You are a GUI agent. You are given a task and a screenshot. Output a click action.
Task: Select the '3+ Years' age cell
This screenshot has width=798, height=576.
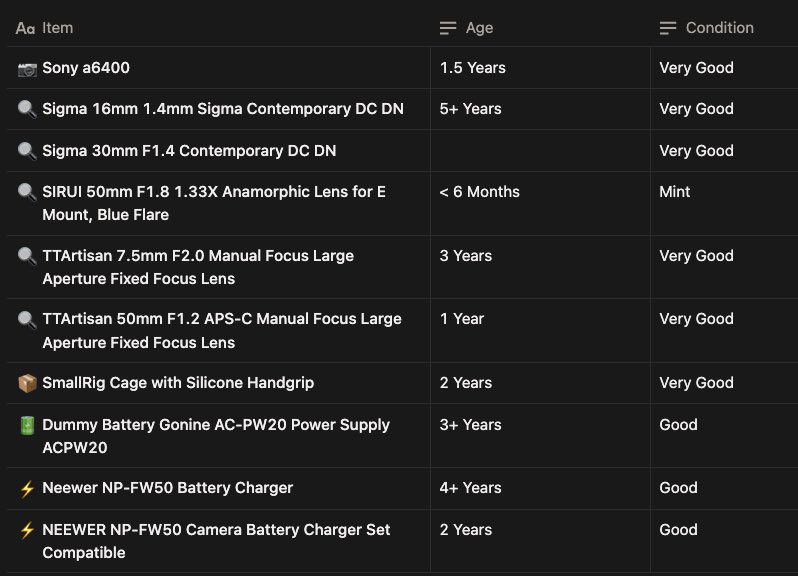[x=540, y=436]
